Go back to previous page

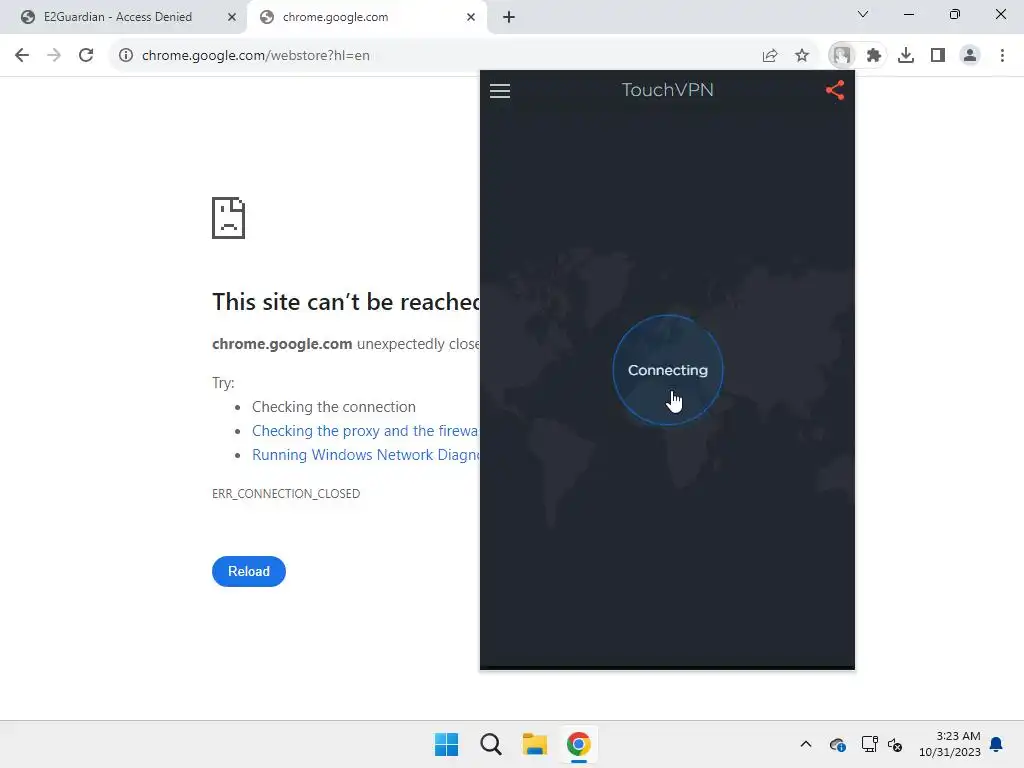click(x=22, y=56)
